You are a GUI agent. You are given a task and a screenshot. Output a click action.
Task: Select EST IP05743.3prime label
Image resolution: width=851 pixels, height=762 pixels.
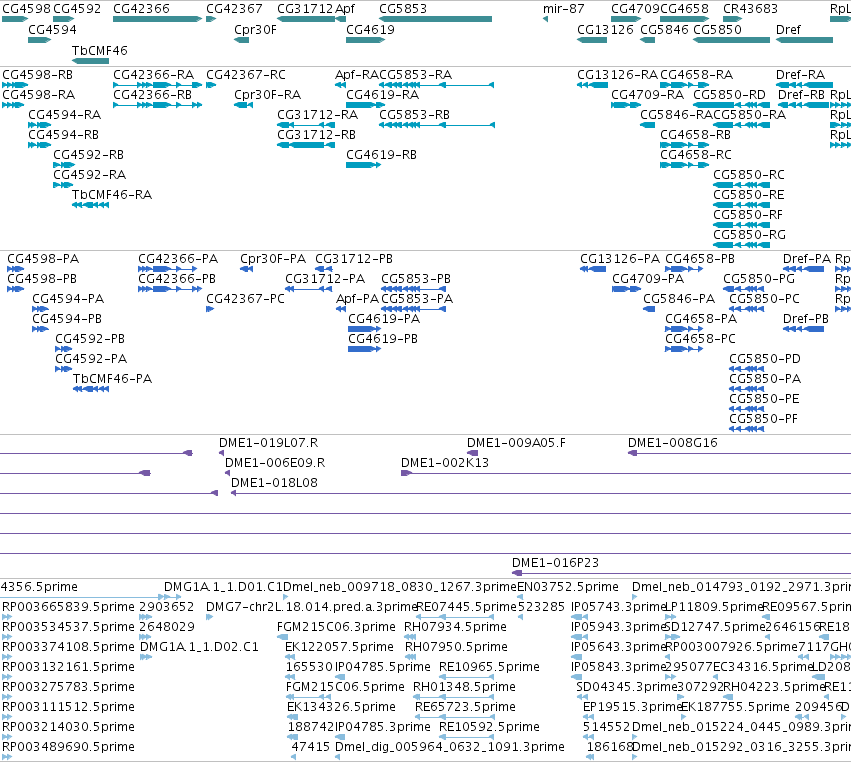click(x=619, y=607)
